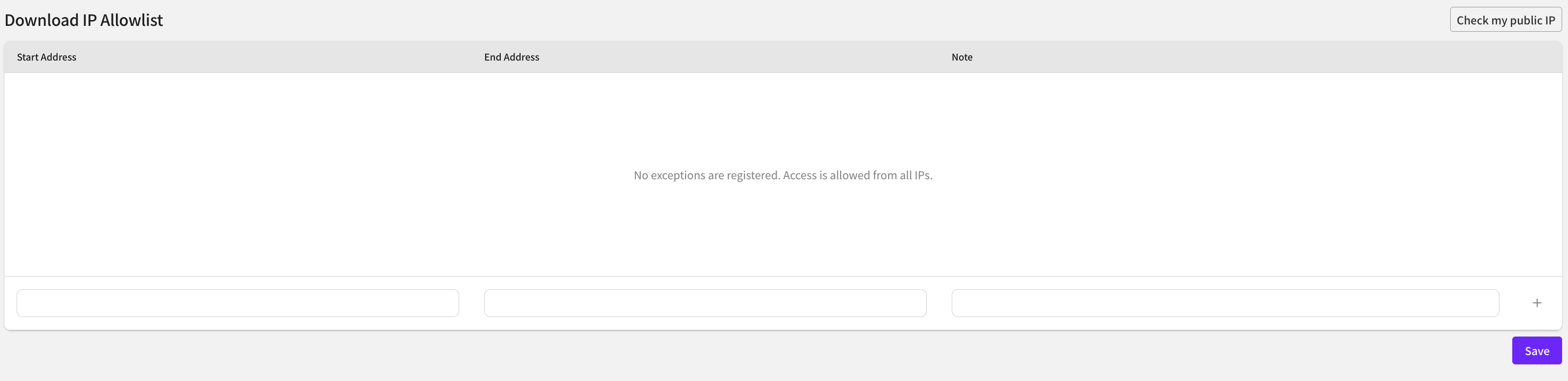
Task: Click into the End Address input box
Action: [x=705, y=303]
